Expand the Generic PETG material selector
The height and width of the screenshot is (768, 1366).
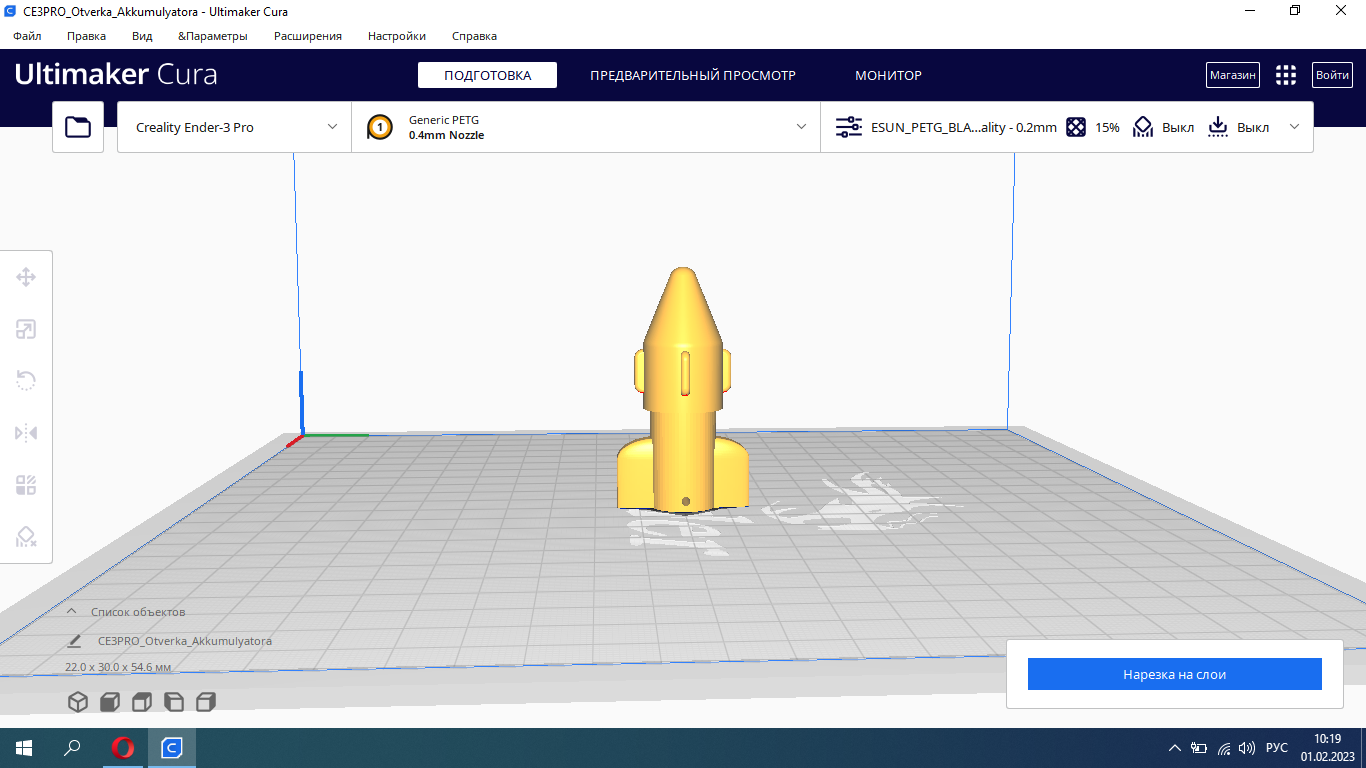[586, 127]
